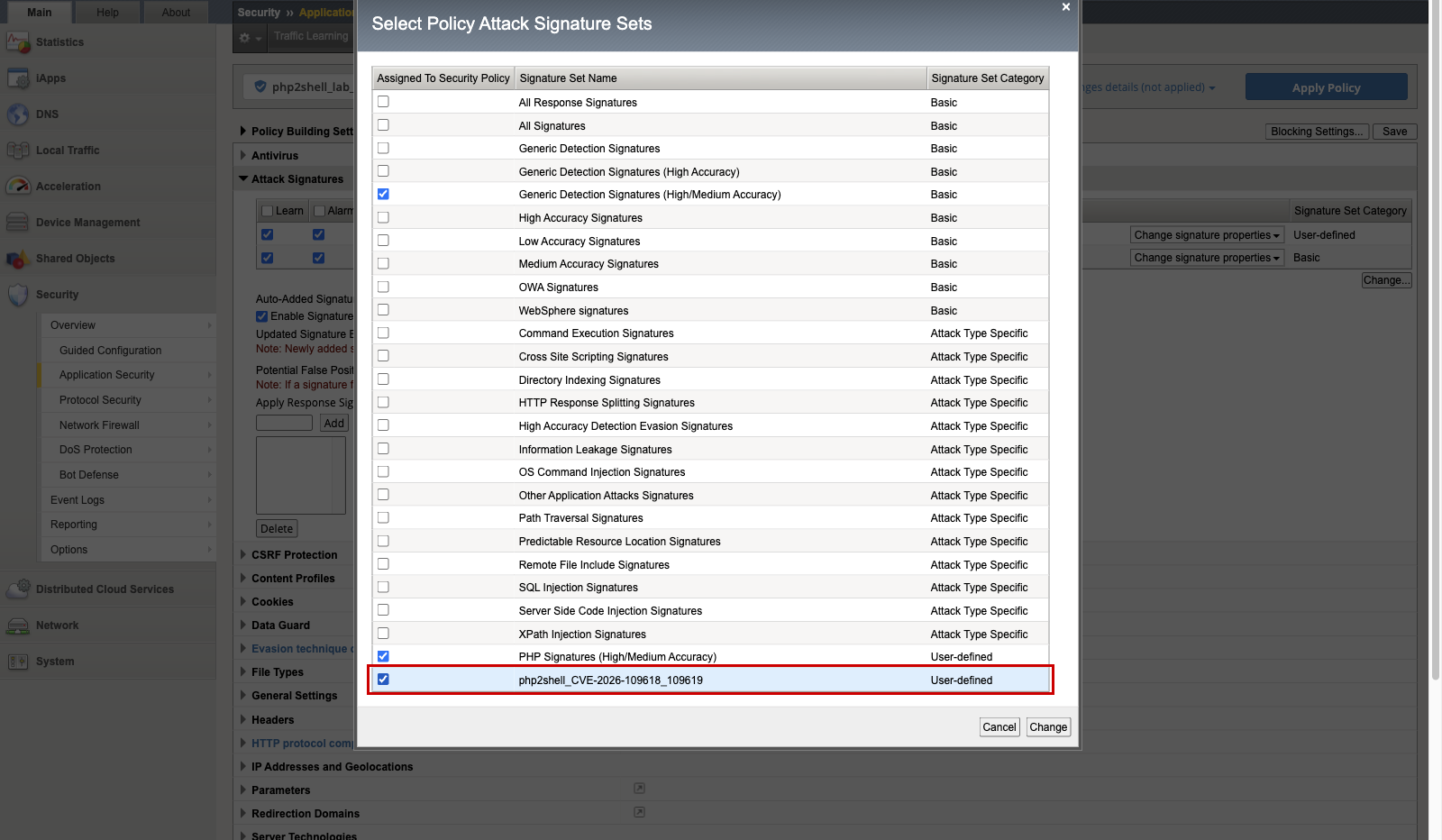Open the DNS globe icon
1442x840 pixels.
click(x=18, y=114)
